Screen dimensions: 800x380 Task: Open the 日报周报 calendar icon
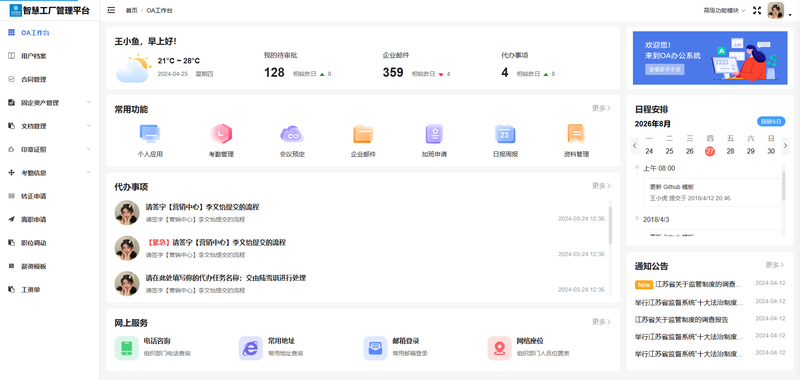(x=505, y=134)
